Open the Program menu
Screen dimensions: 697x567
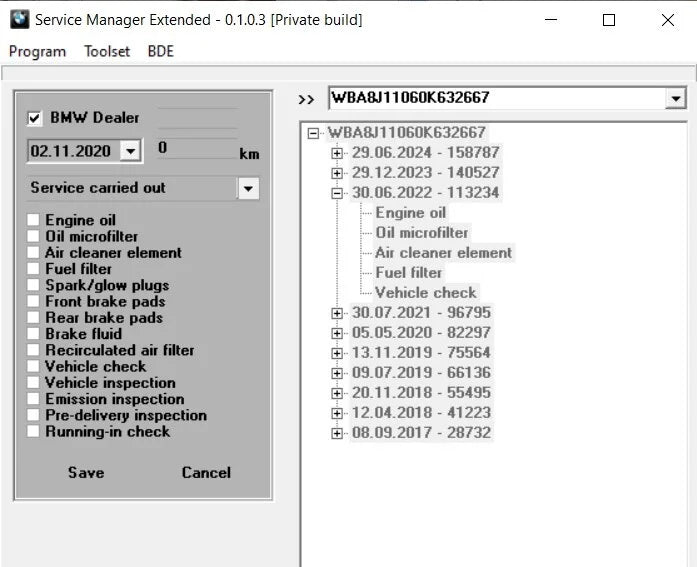(x=37, y=52)
